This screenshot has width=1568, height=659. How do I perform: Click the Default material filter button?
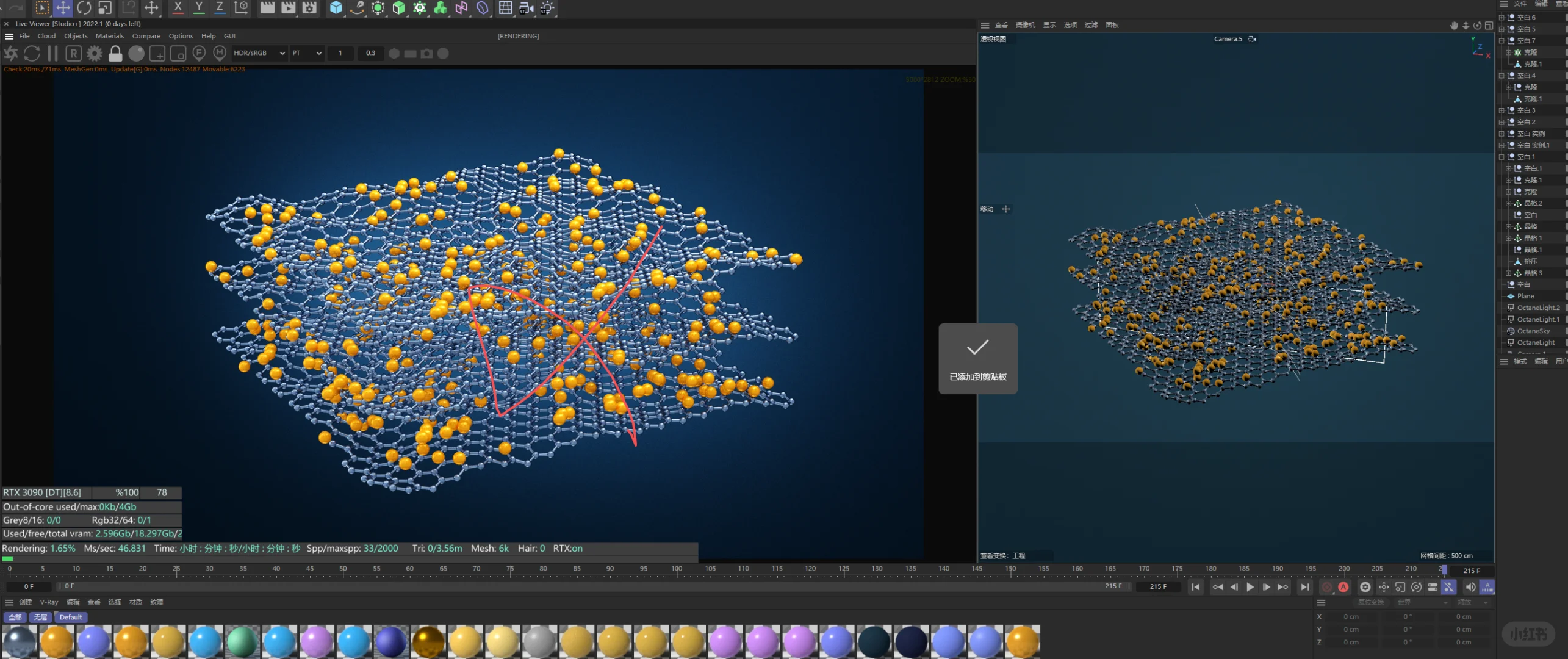coord(71,617)
